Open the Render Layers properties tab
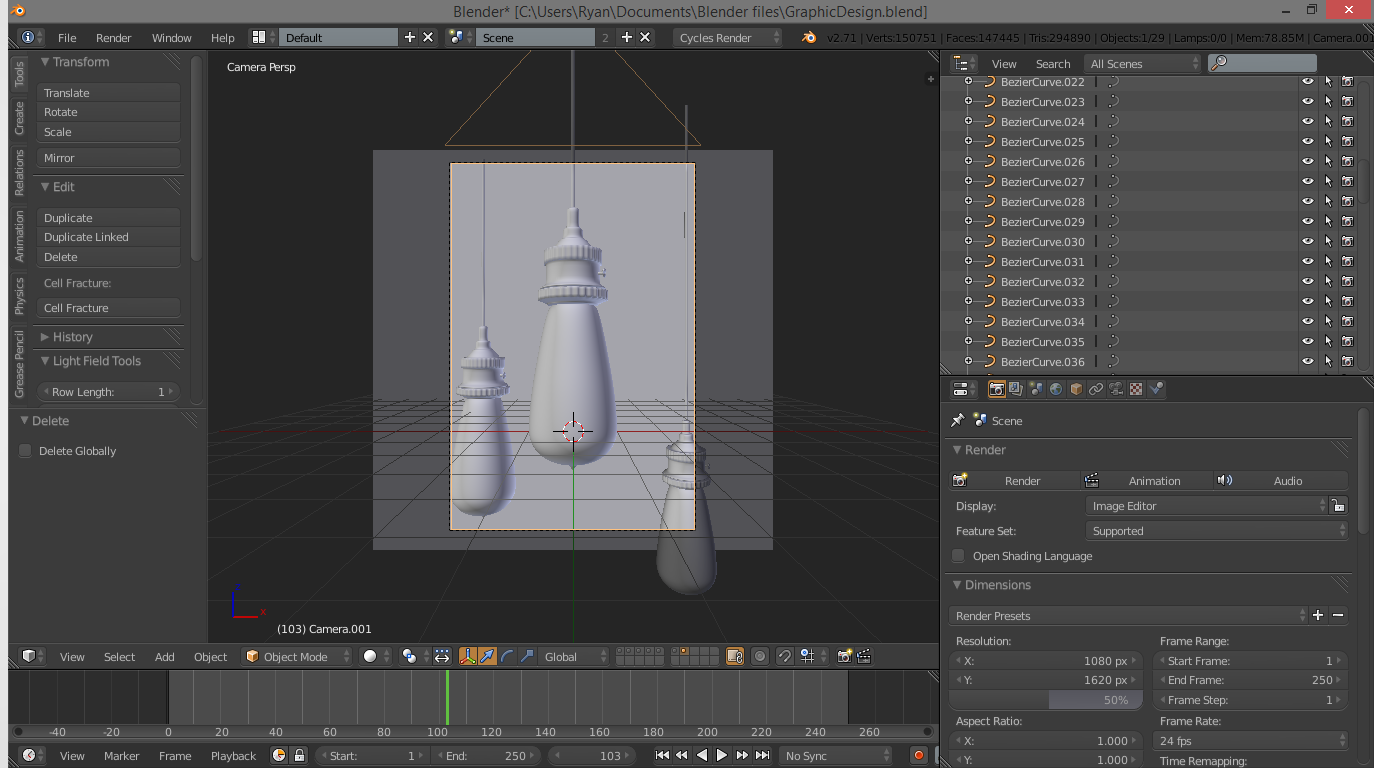The height and width of the screenshot is (768, 1374). tap(1016, 389)
